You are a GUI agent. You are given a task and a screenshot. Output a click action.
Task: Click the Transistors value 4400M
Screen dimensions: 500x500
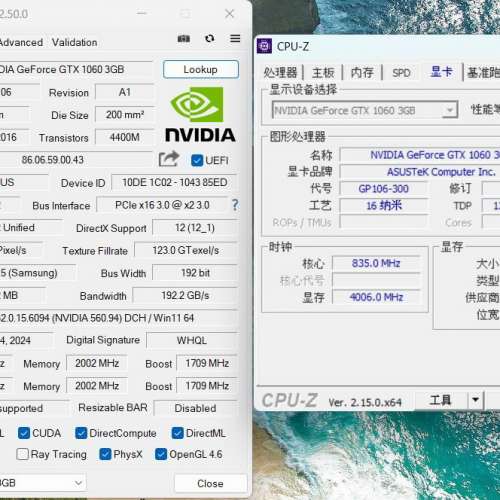[x=125, y=137]
